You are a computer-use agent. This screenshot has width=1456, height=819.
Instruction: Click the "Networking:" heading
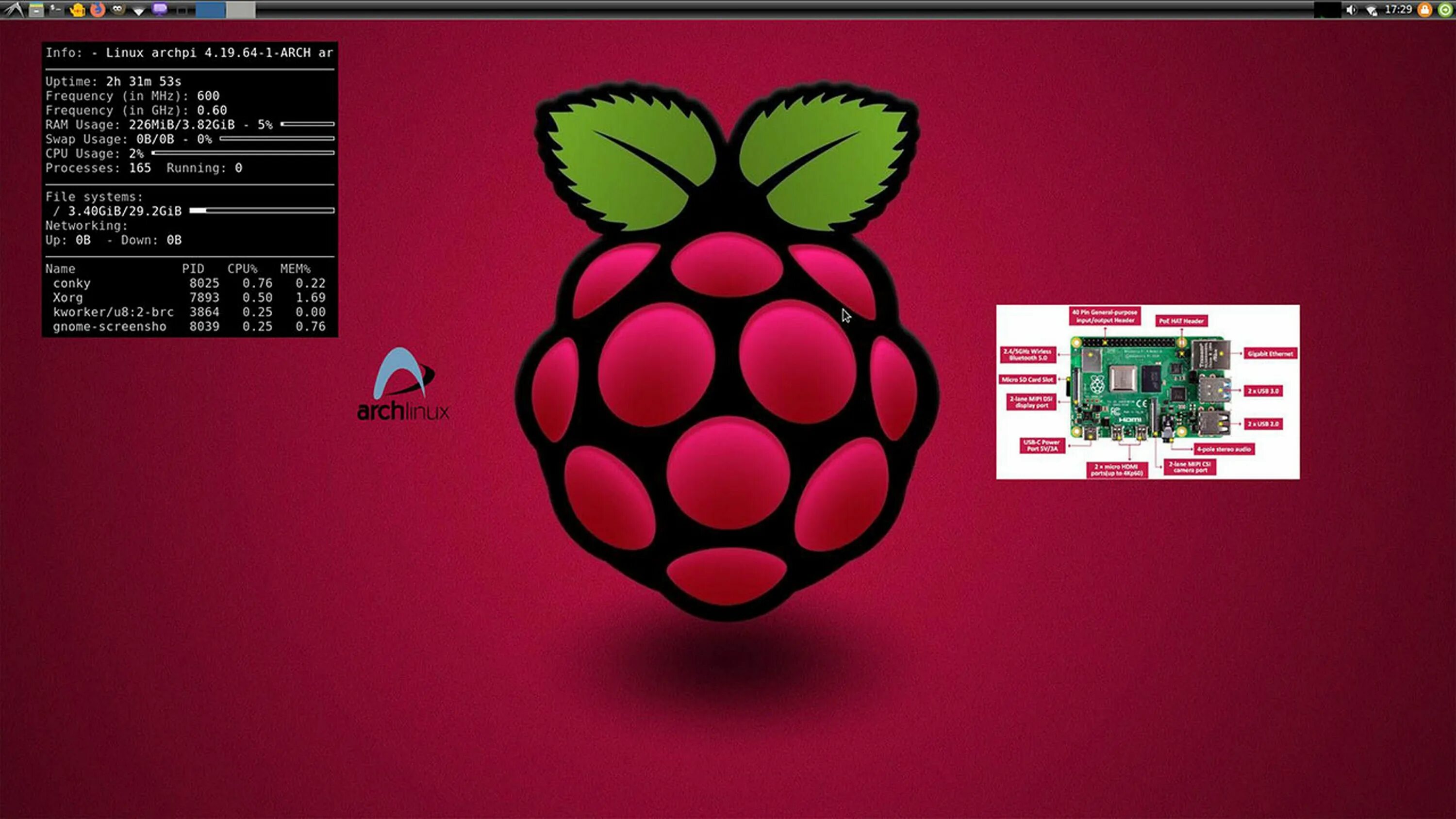pos(86,226)
